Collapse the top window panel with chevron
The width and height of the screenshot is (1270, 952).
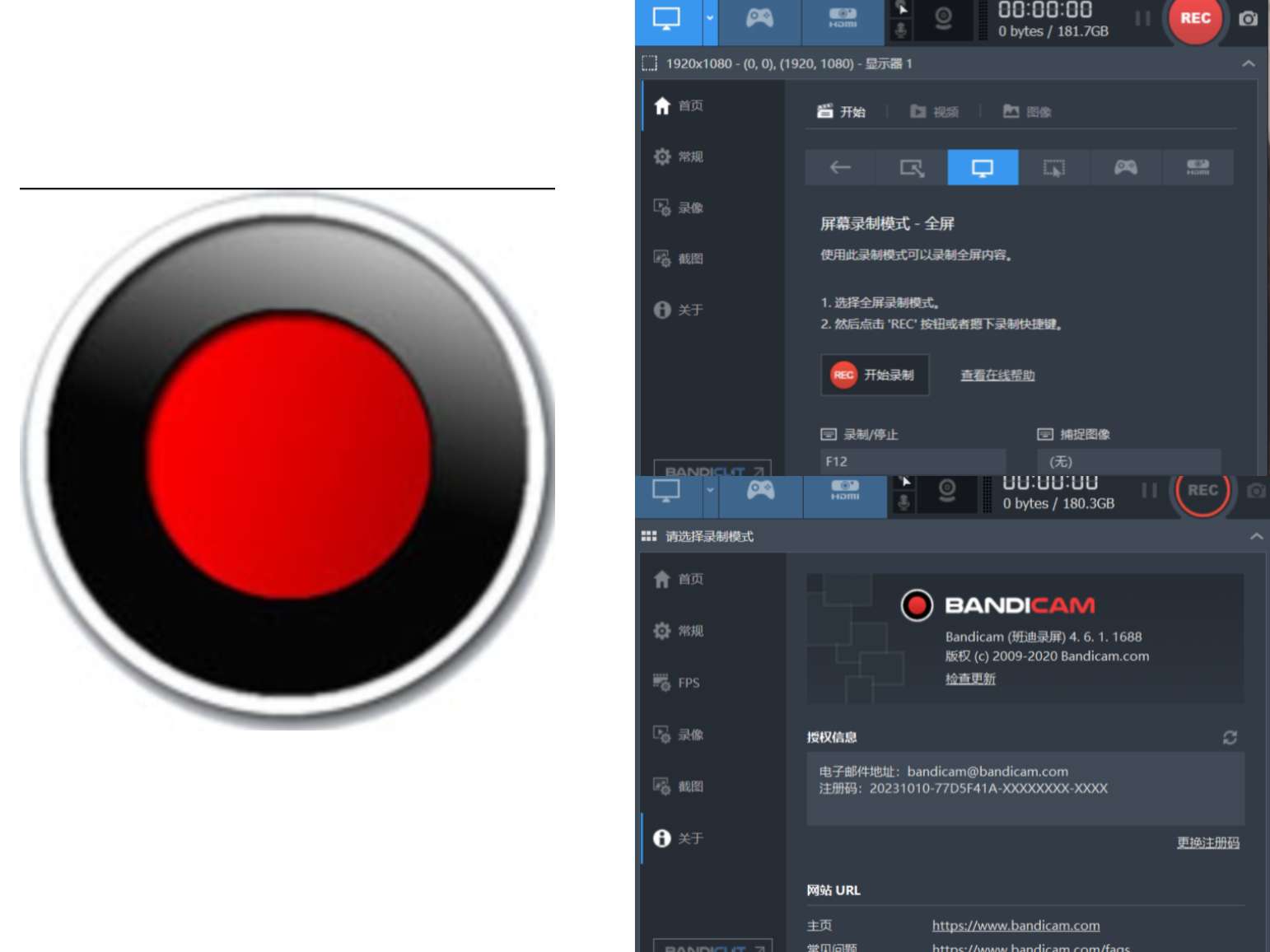click(1249, 63)
